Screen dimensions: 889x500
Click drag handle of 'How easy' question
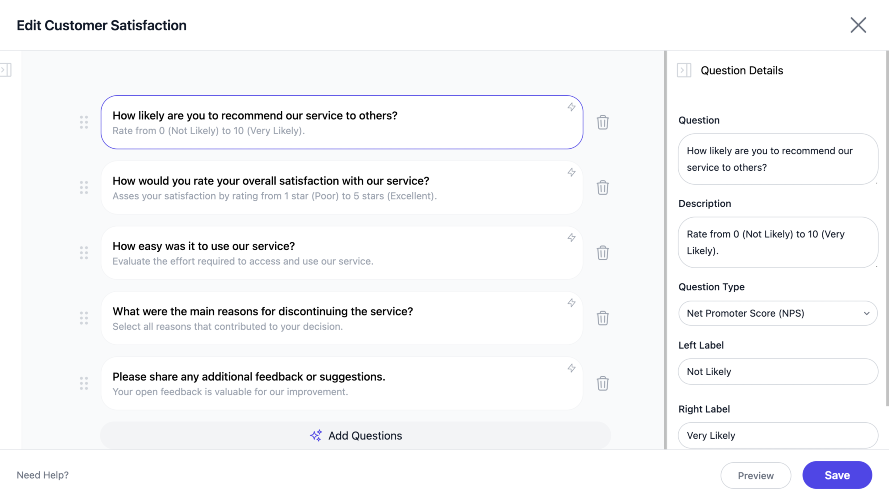pyautogui.click(x=84, y=253)
